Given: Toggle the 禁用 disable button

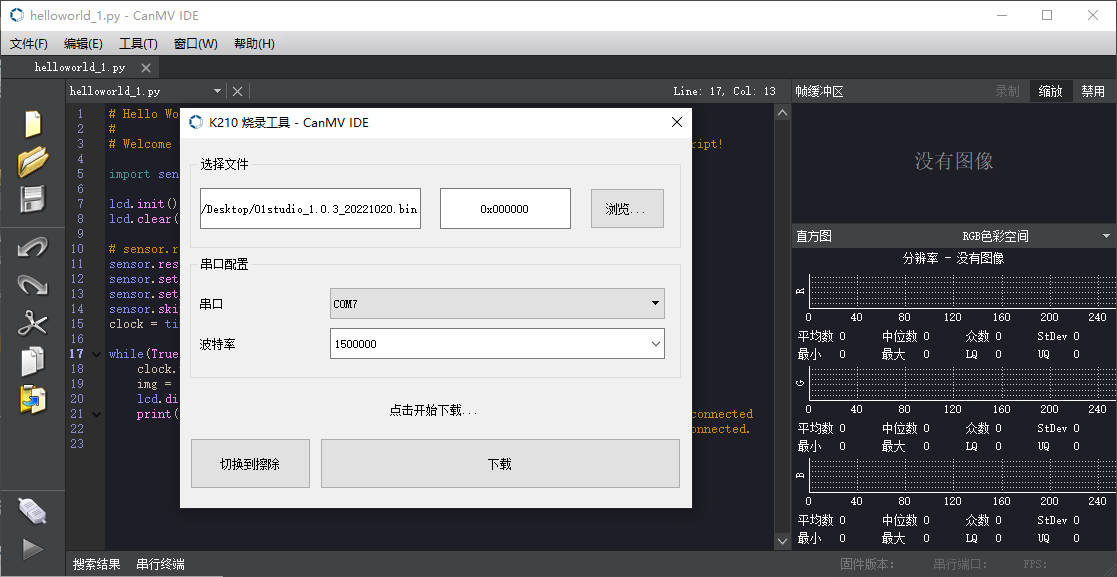Looking at the screenshot, I should (x=1093, y=91).
